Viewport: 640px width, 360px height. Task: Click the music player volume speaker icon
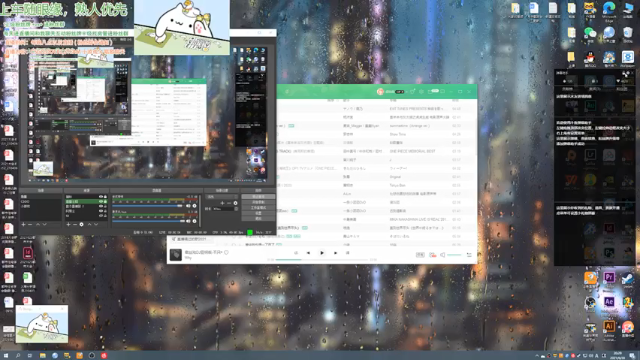pos(442,255)
